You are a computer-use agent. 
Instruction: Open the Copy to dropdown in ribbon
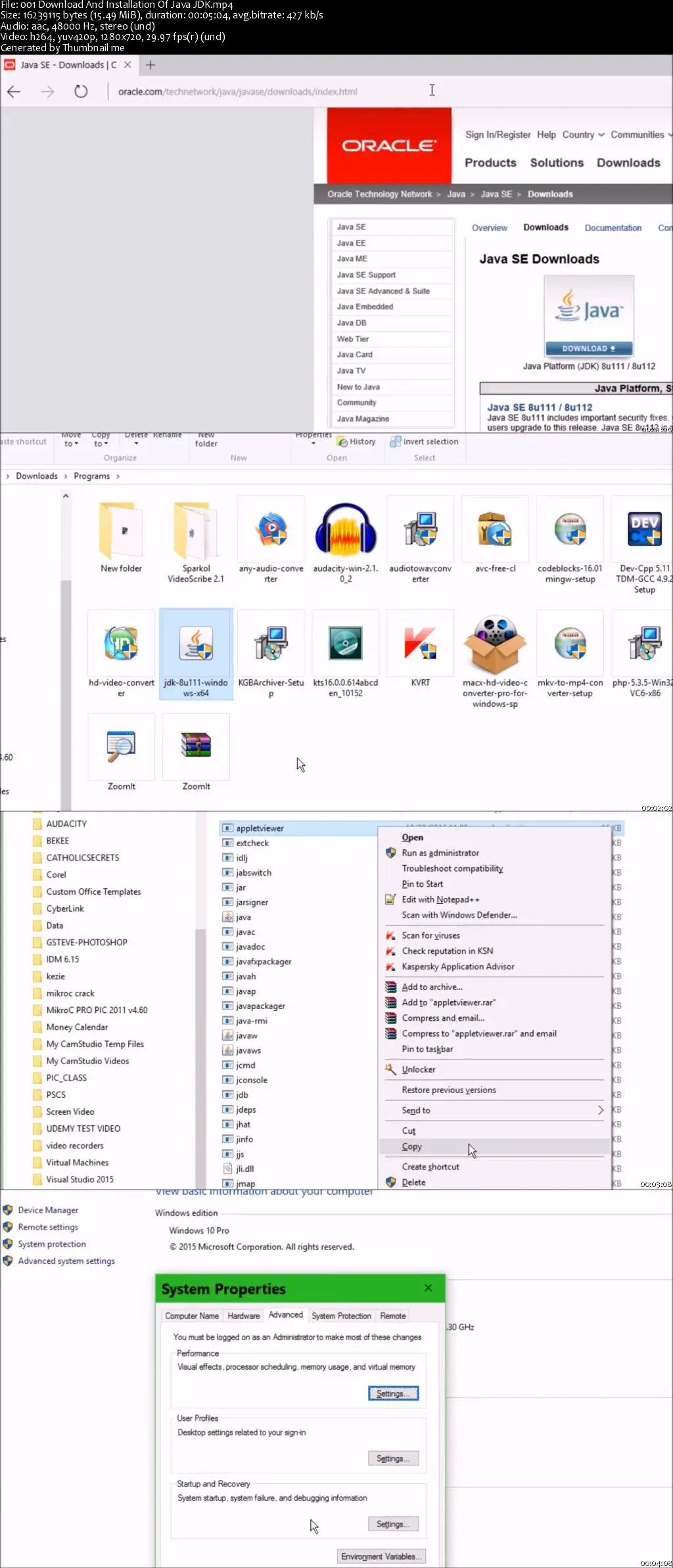tap(100, 439)
